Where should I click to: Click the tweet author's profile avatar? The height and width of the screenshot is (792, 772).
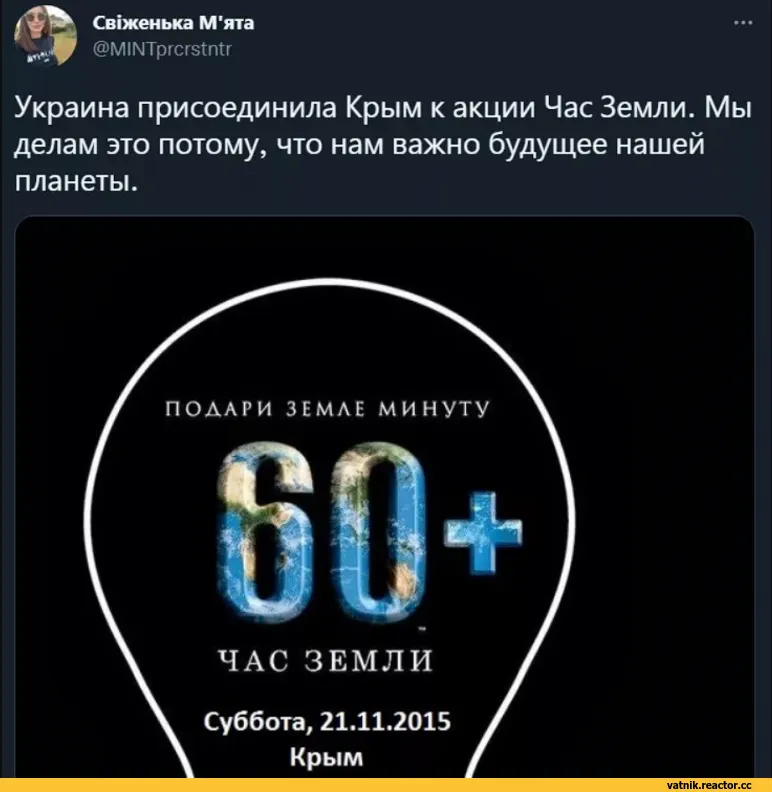tap(45, 36)
